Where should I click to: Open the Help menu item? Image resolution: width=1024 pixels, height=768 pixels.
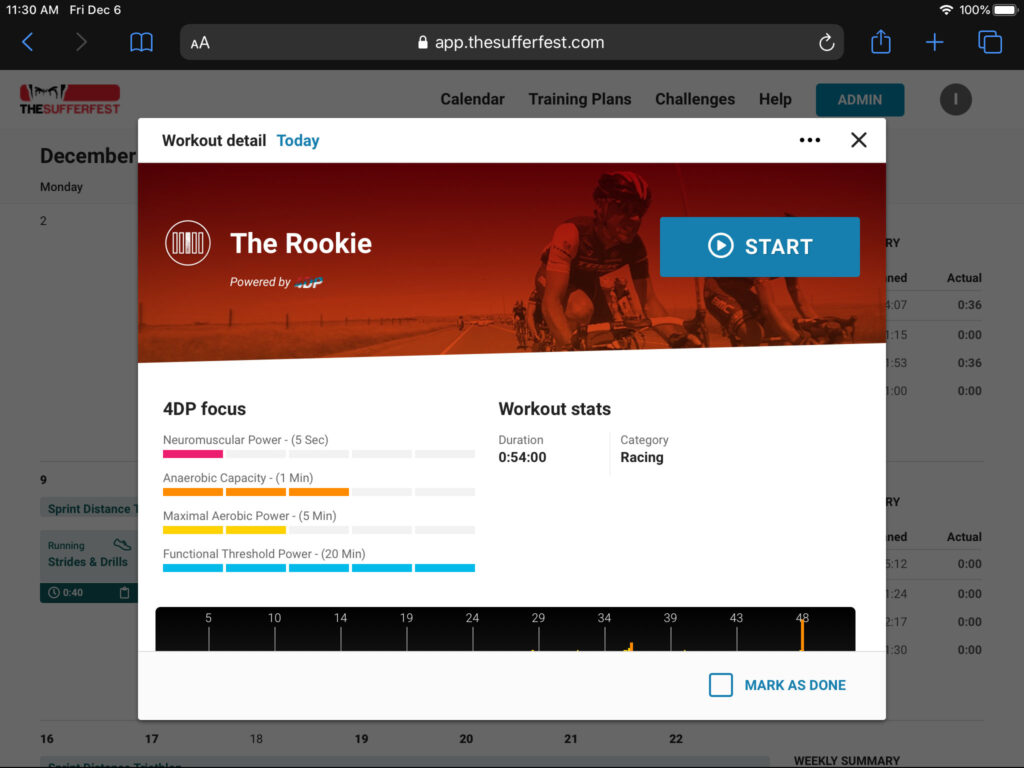pyautogui.click(x=775, y=99)
